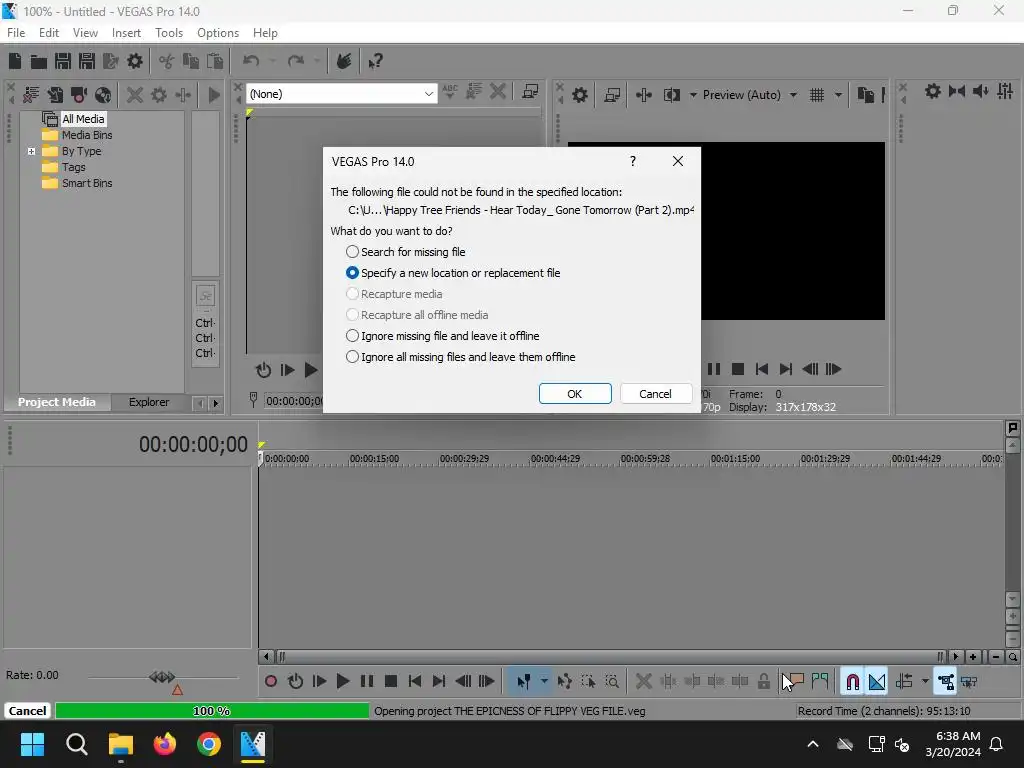Click OK in the VEGAS Pro dialog
This screenshot has width=1024, height=768.
coord(575,394)
